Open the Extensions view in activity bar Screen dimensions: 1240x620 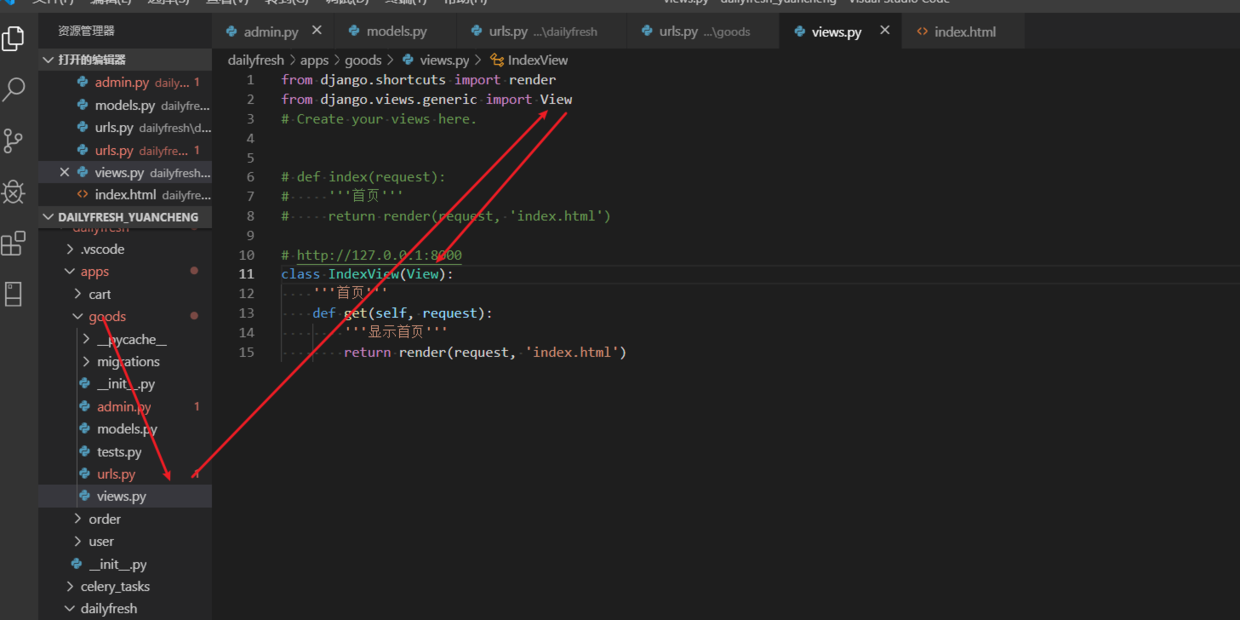(14, 243)
